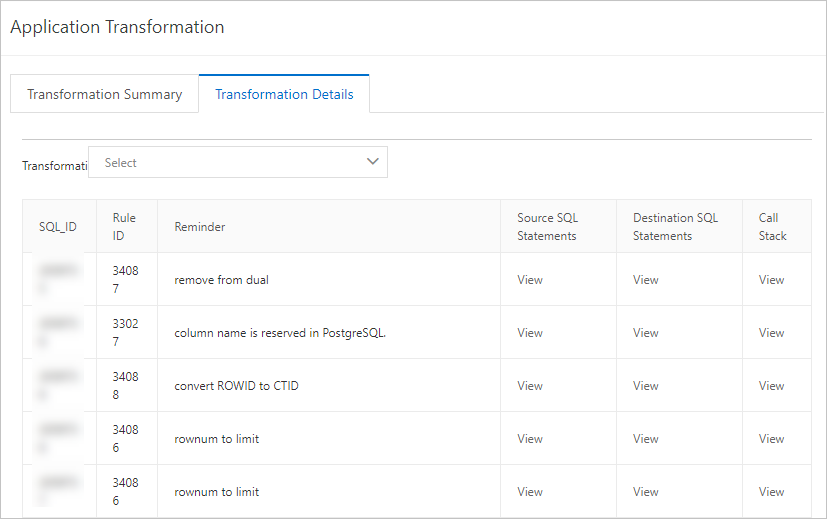View Destination SQL for reserved column name row
Screen dimensions: 827x519
(646, 333)
